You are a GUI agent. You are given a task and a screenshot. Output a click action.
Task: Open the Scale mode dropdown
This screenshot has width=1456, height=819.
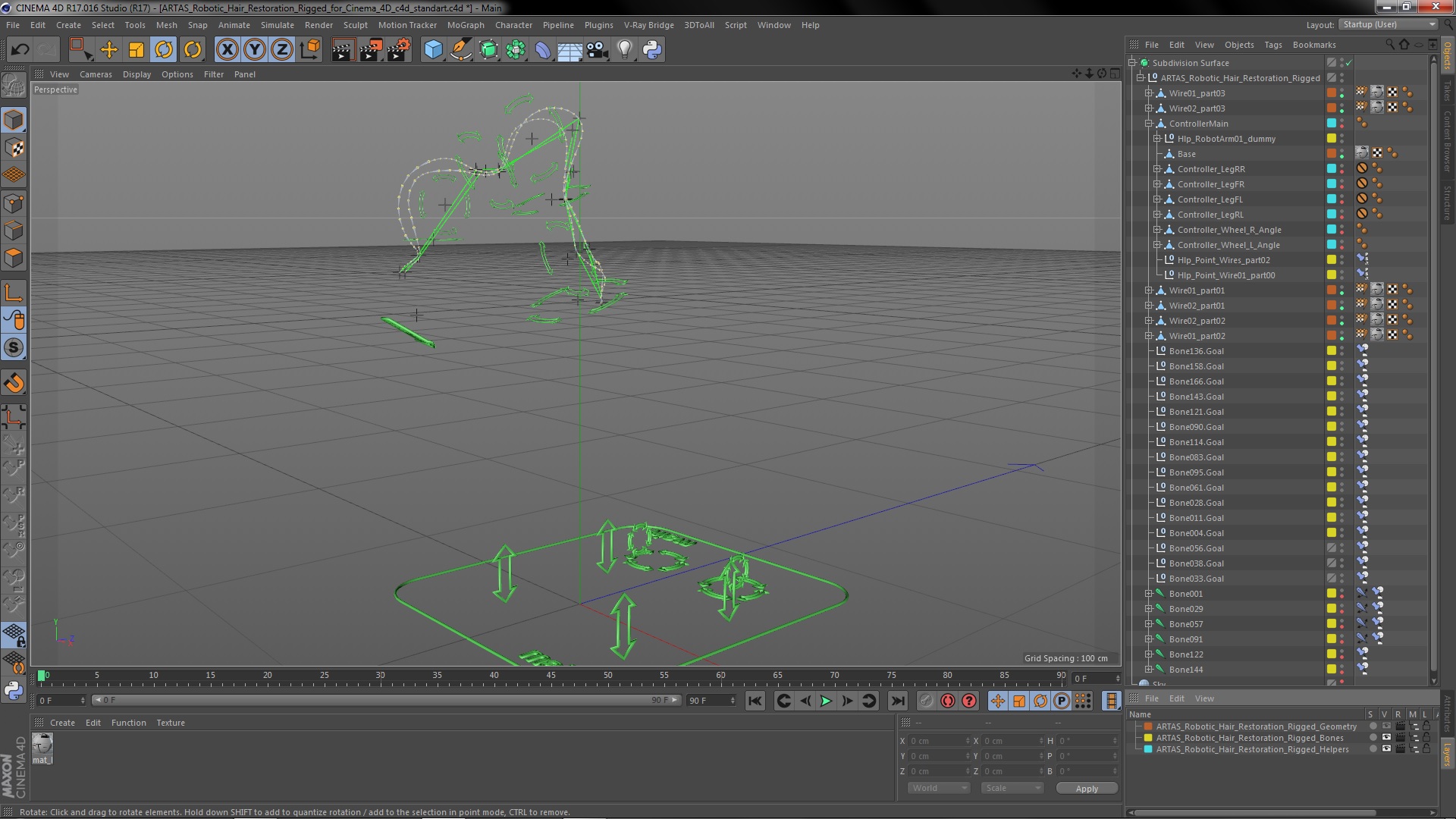coord(1012,788)
